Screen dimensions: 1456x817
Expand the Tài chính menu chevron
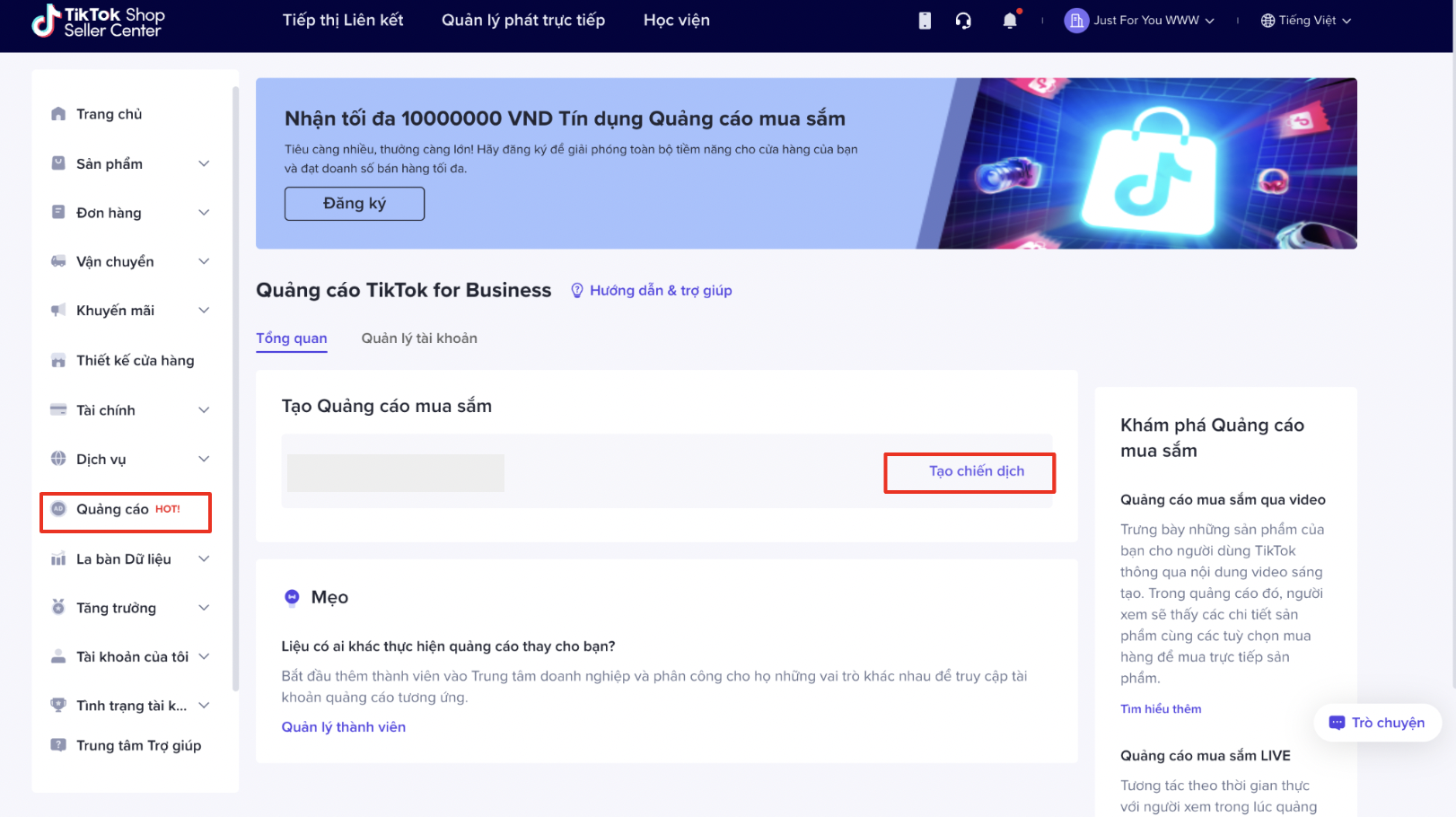204,410
